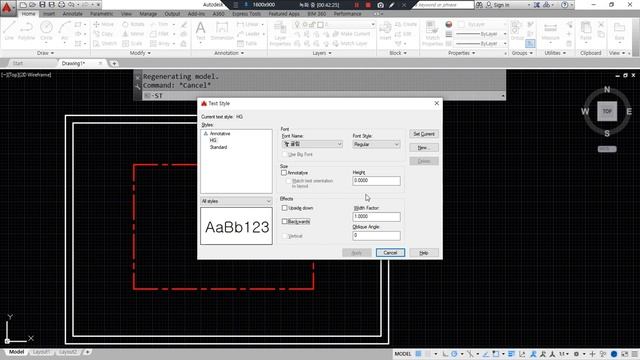This screenshot has height=360, width=640.
Task: Open the Font Style dropdown showing Regular
Action: pos(376,144)
